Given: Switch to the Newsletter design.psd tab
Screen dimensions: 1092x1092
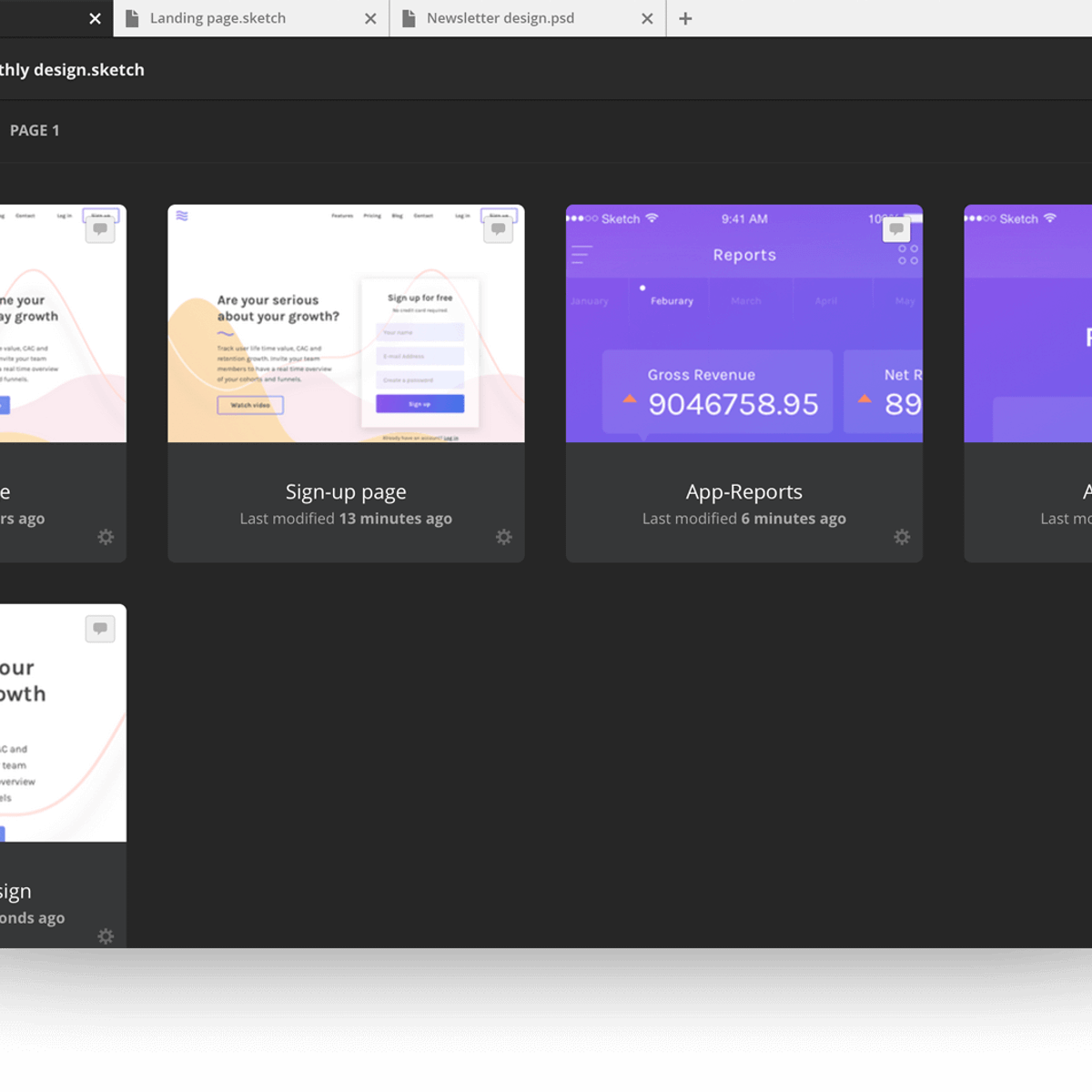Looking at the screenshot, I should tap(499, 18).
